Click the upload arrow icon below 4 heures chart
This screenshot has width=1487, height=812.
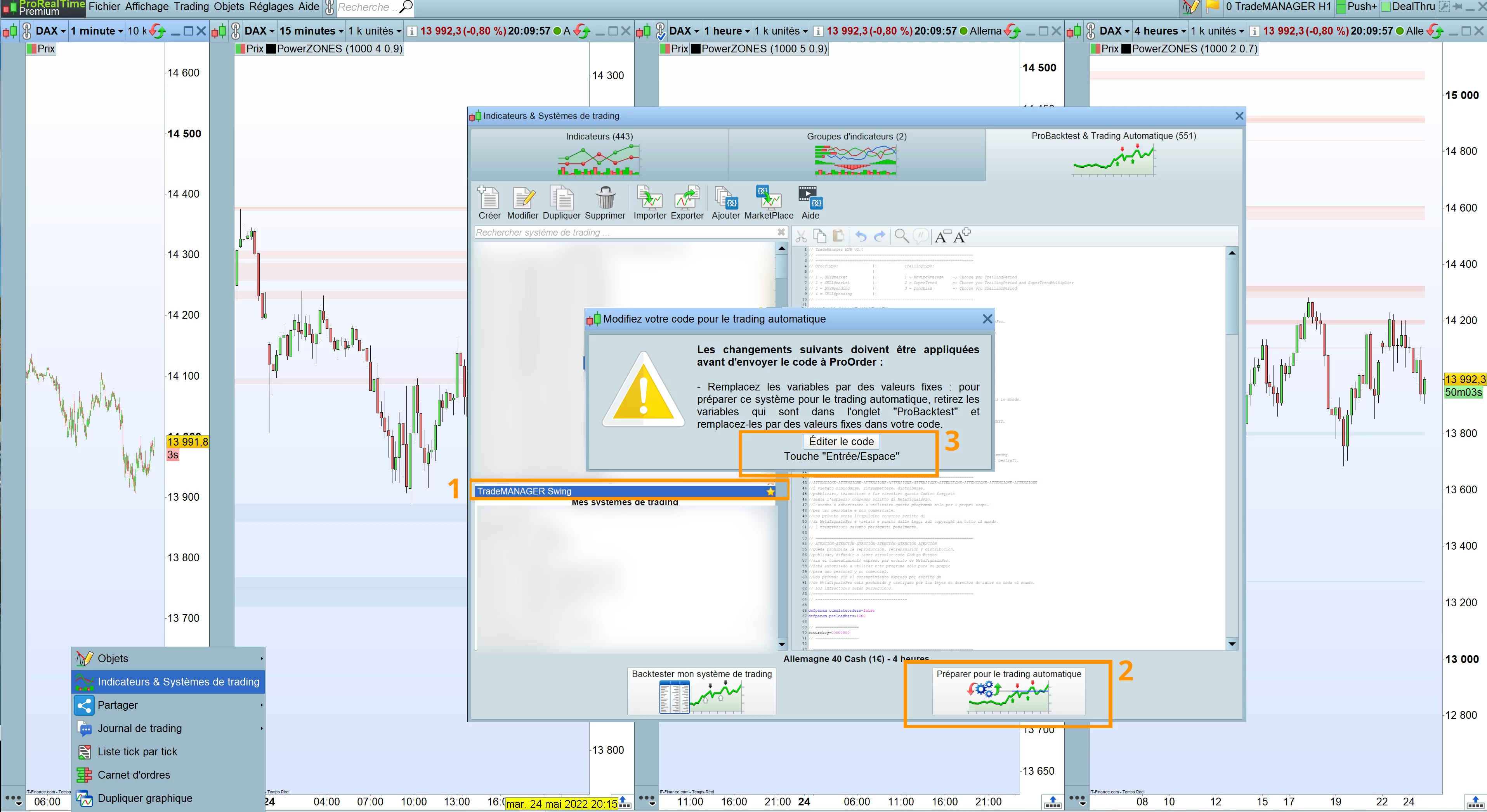tap(1476, 802)
